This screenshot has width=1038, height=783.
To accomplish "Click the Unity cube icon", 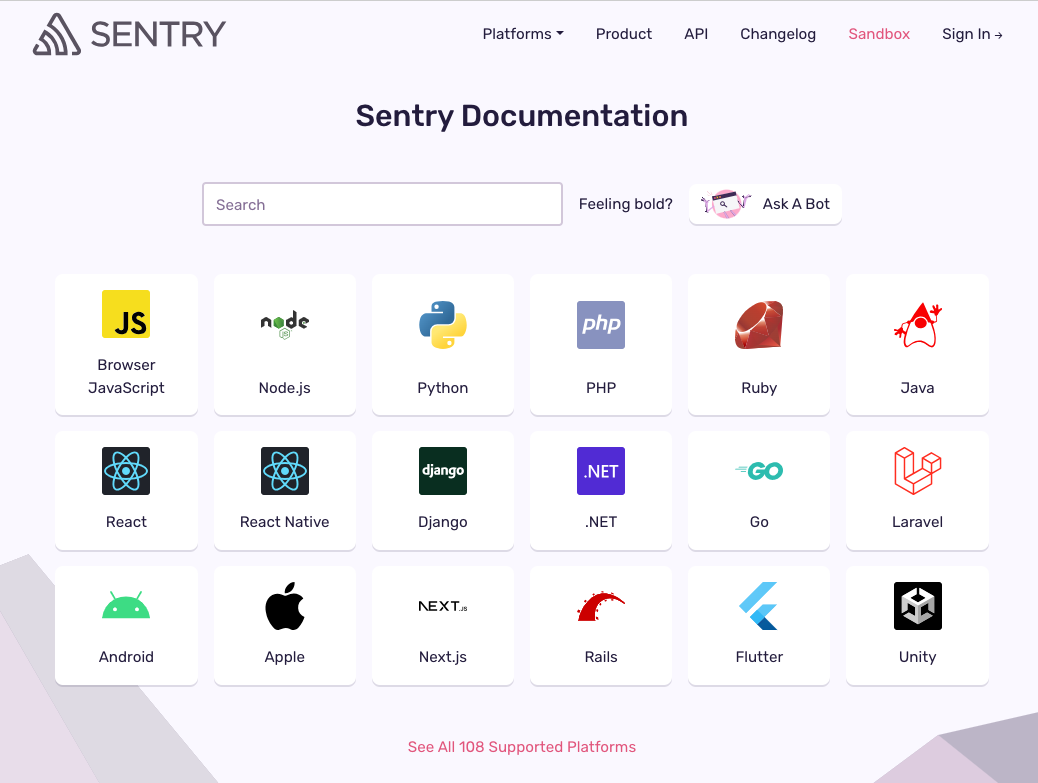I will pyautogui.click(x=918, y=606).
